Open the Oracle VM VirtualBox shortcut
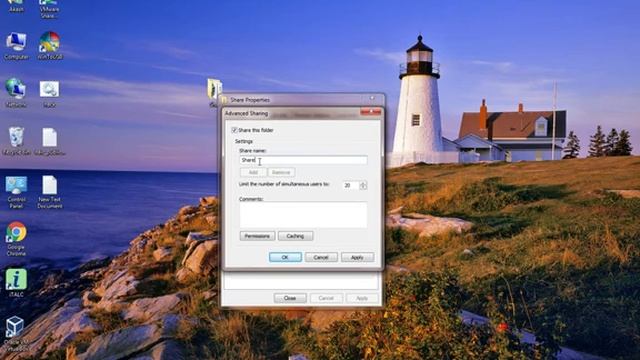Image resolution: width=640 pixels, height=360 pixels. (x=16, y=334)
